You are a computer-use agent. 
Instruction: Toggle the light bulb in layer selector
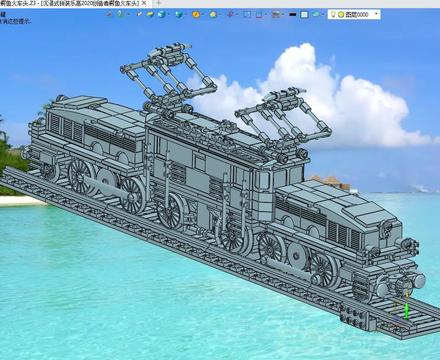tap(333, 14)
